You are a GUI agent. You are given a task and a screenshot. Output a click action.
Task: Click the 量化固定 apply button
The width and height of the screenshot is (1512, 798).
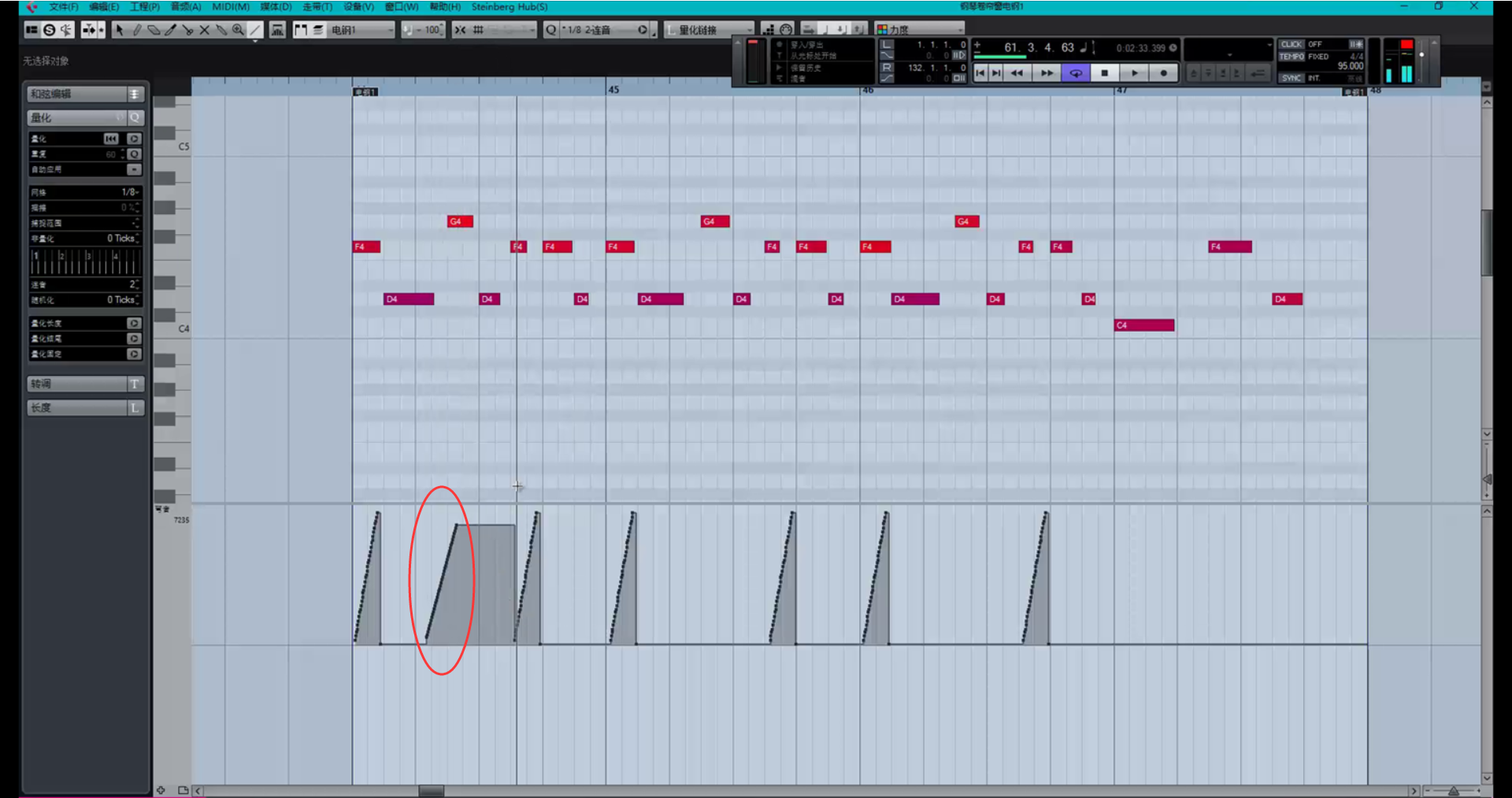(x=134, y=354)
